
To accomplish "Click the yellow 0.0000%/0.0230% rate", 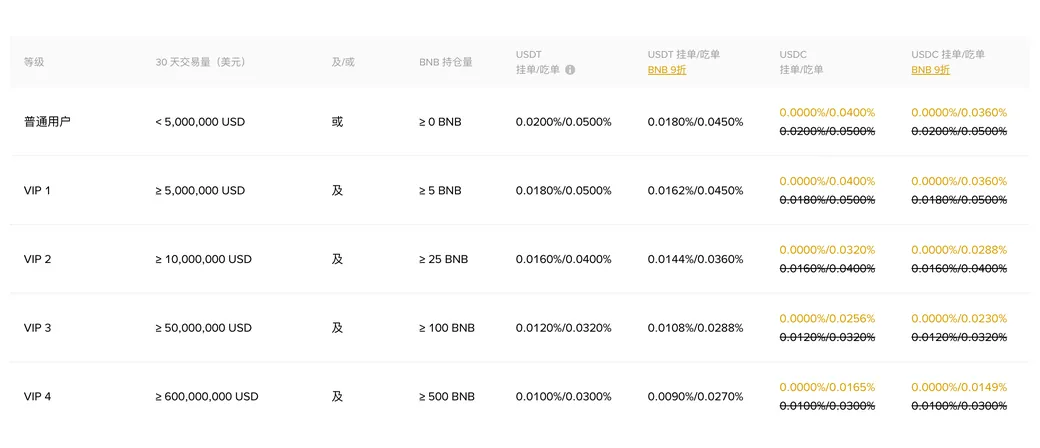I will click(959, 319).
